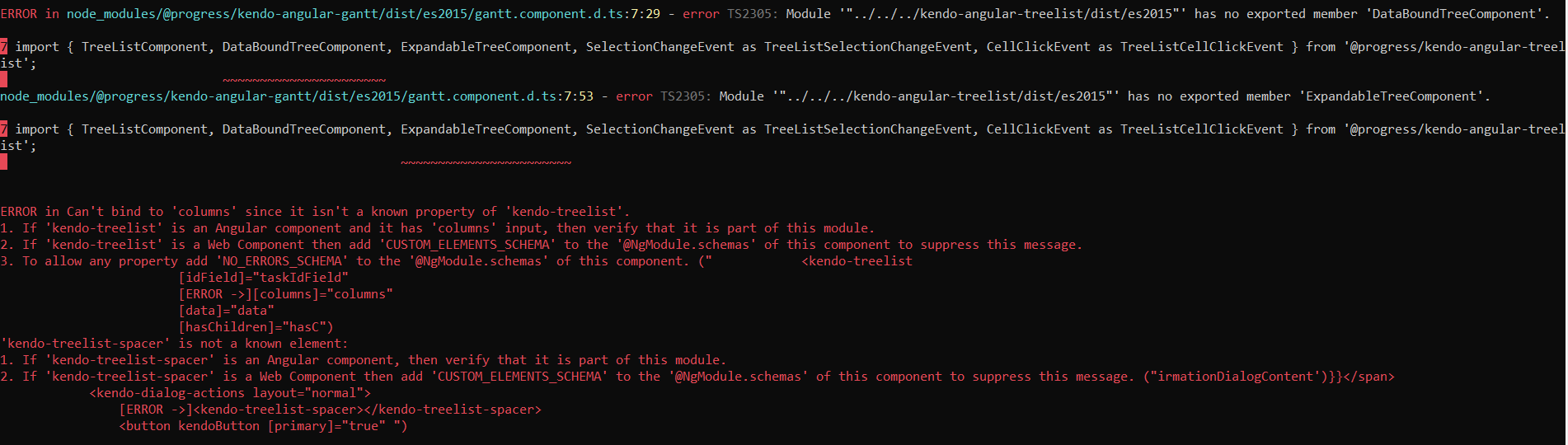The height and width of the screenshot is (445, 1568).
Task: Click the button kendoButton [primary]="true" line
Action: [x=263, y=426]
